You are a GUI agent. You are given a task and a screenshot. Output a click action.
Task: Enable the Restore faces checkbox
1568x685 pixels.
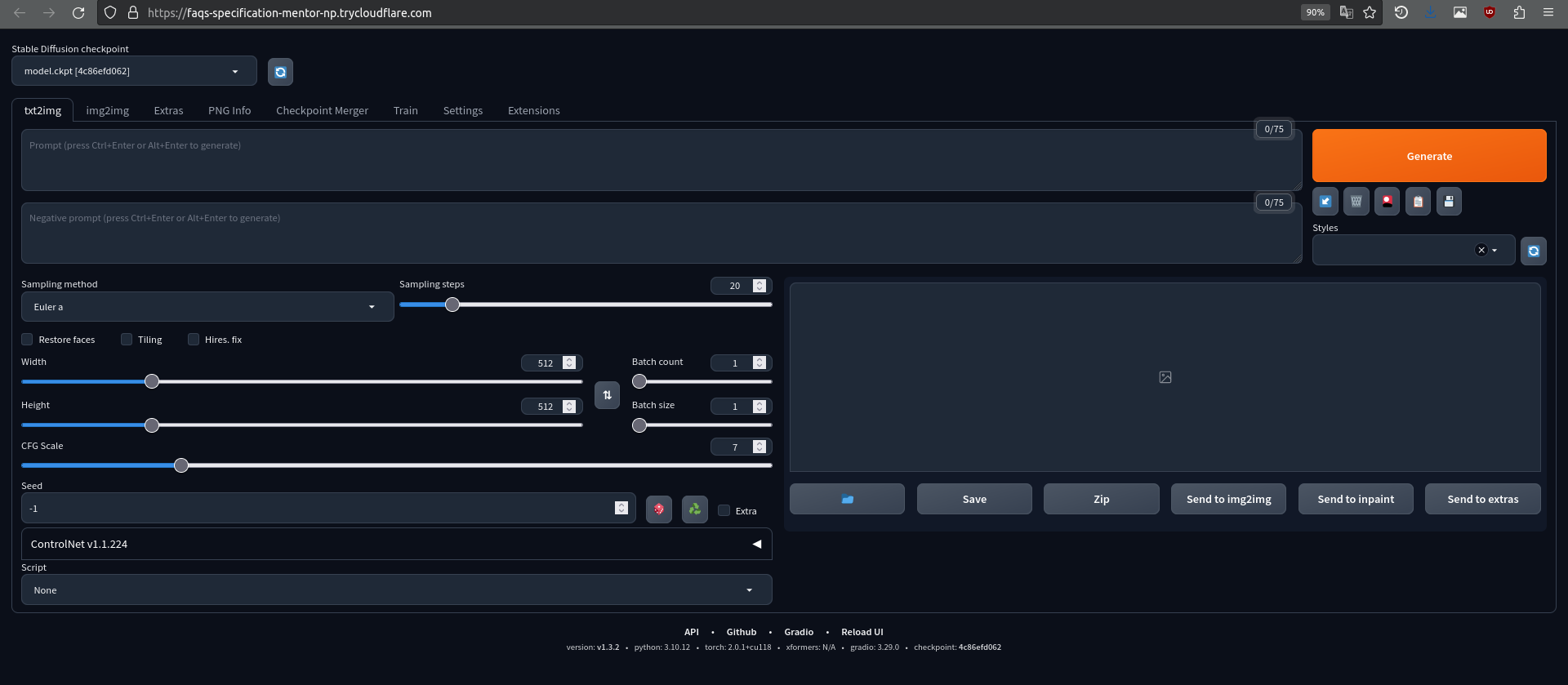28,340
